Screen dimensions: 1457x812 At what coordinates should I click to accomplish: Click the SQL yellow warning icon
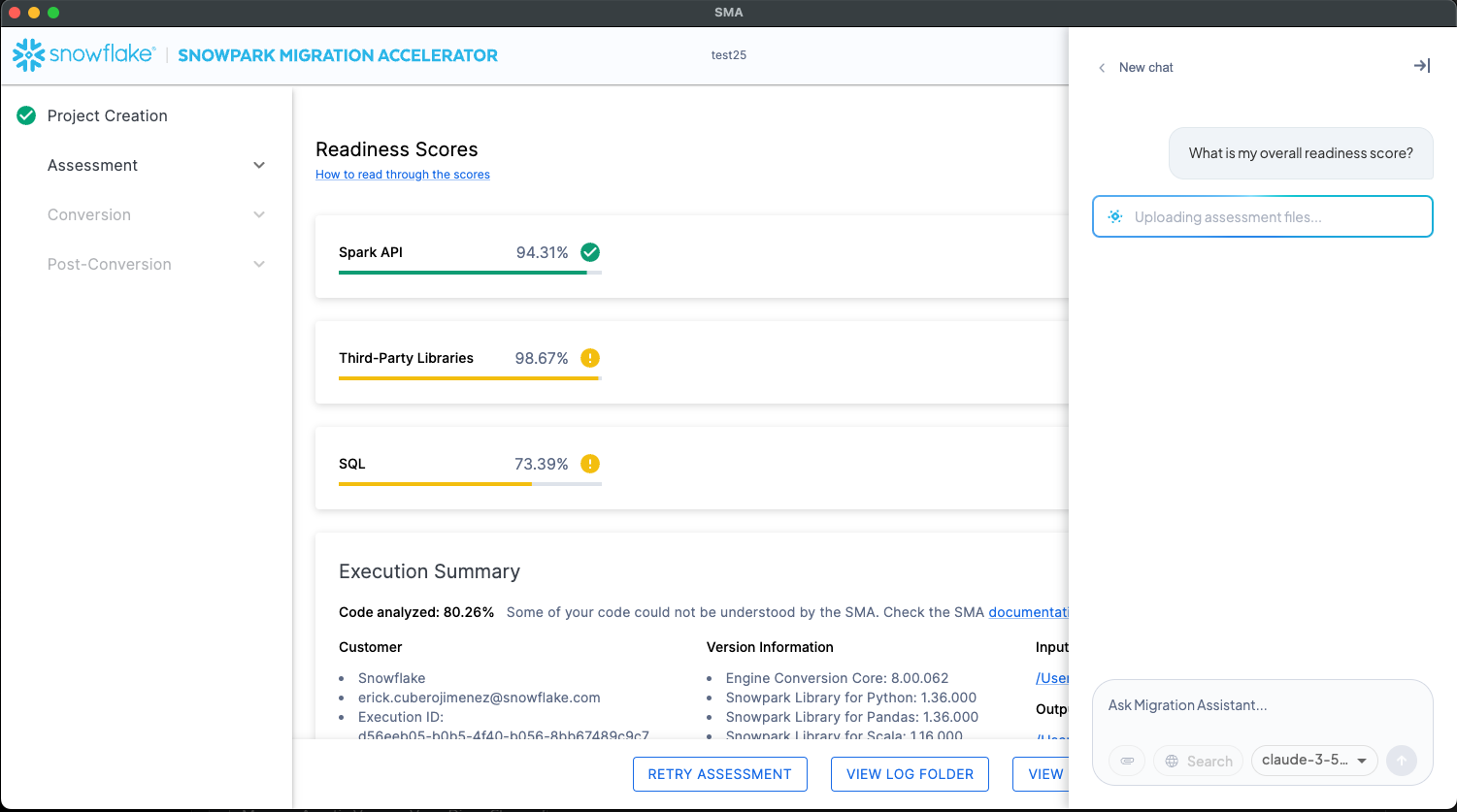pos(590,464)
